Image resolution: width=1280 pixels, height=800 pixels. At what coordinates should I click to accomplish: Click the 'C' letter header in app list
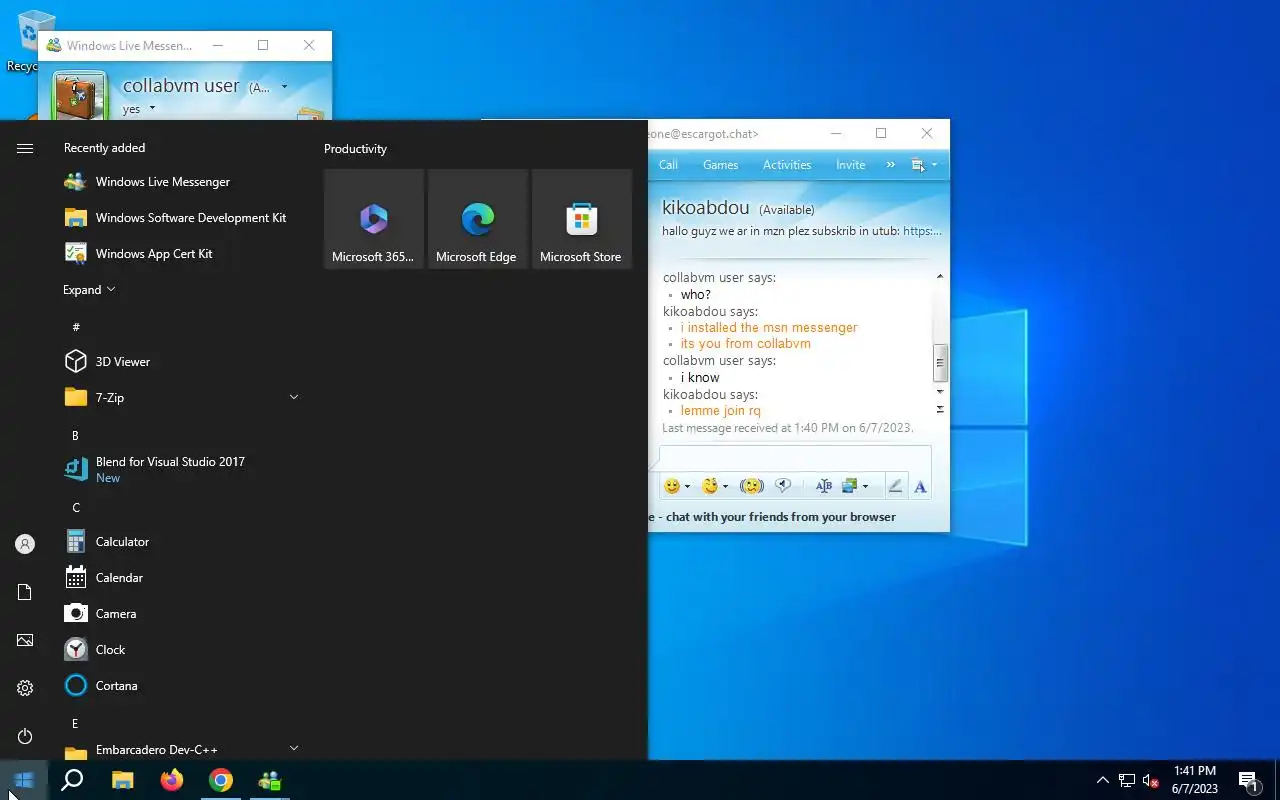pyautogui.click(x=76, y=507)
